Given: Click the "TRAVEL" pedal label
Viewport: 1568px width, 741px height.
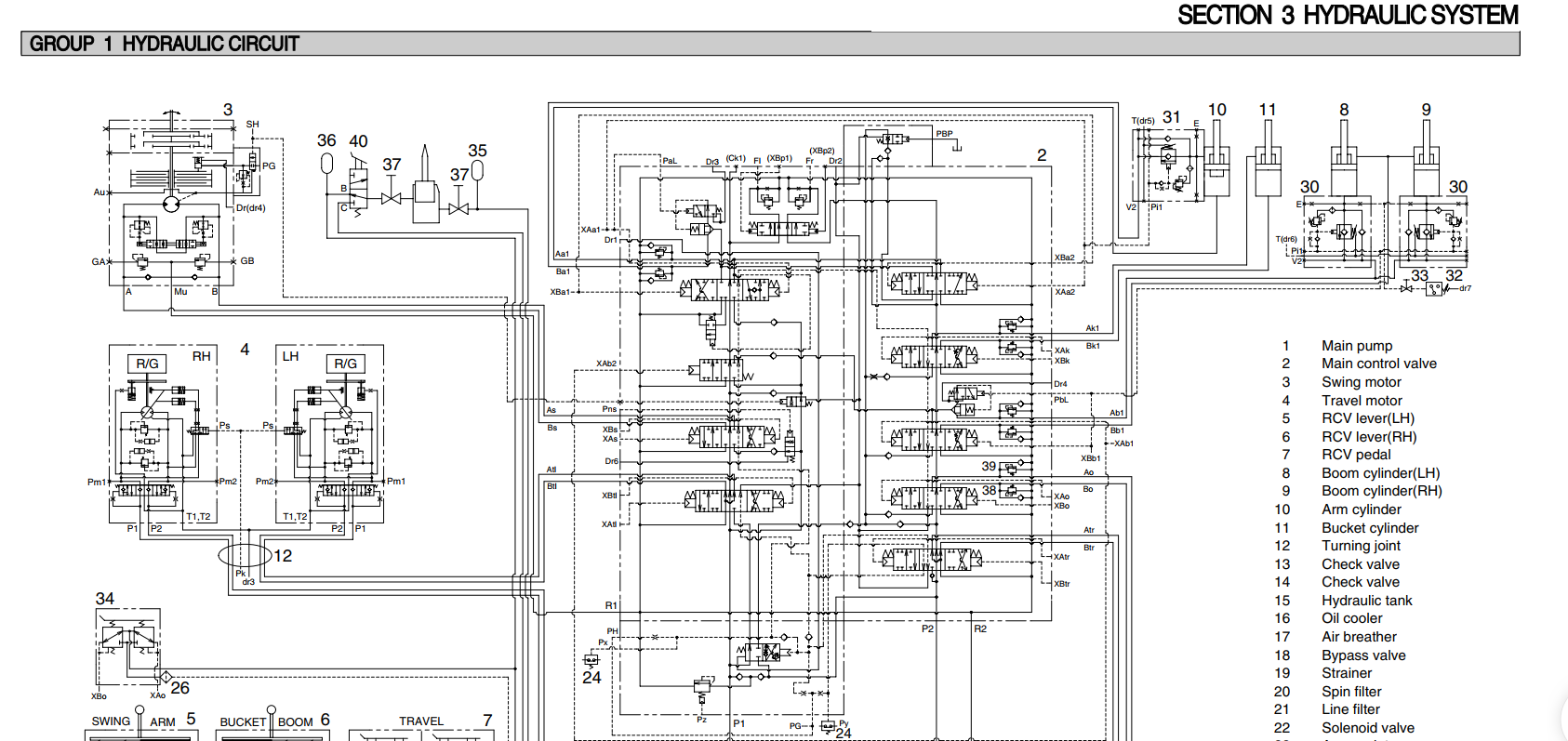Looking at the screenshot, I should [421, 721].
